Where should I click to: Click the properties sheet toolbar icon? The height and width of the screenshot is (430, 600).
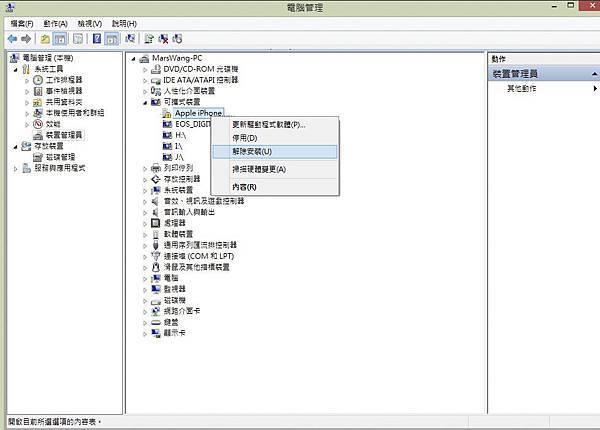(78, 39)
